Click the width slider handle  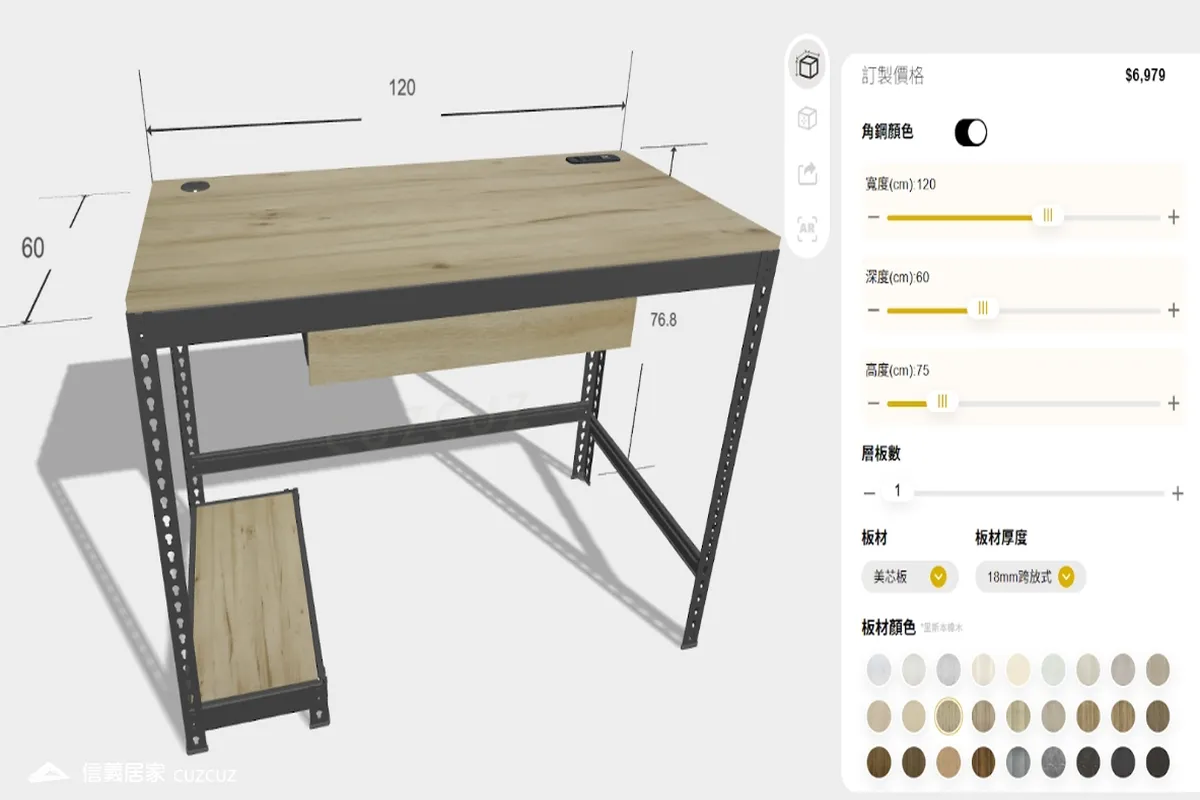(1047, 216)
